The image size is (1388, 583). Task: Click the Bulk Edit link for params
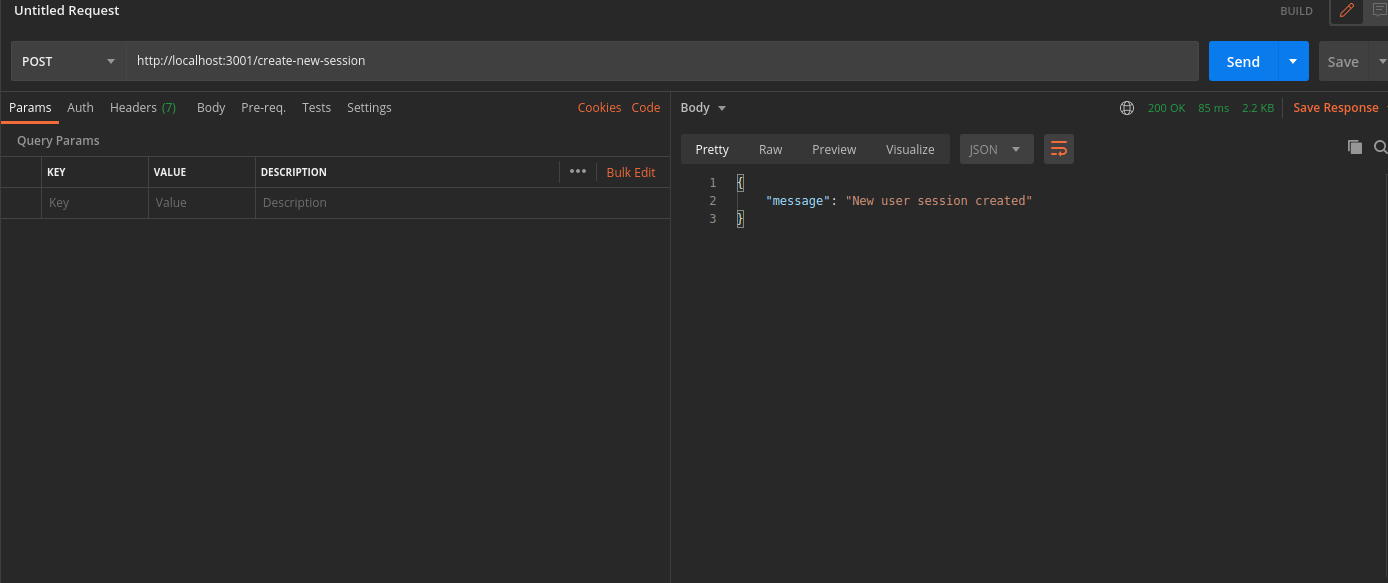coord(631,171)
